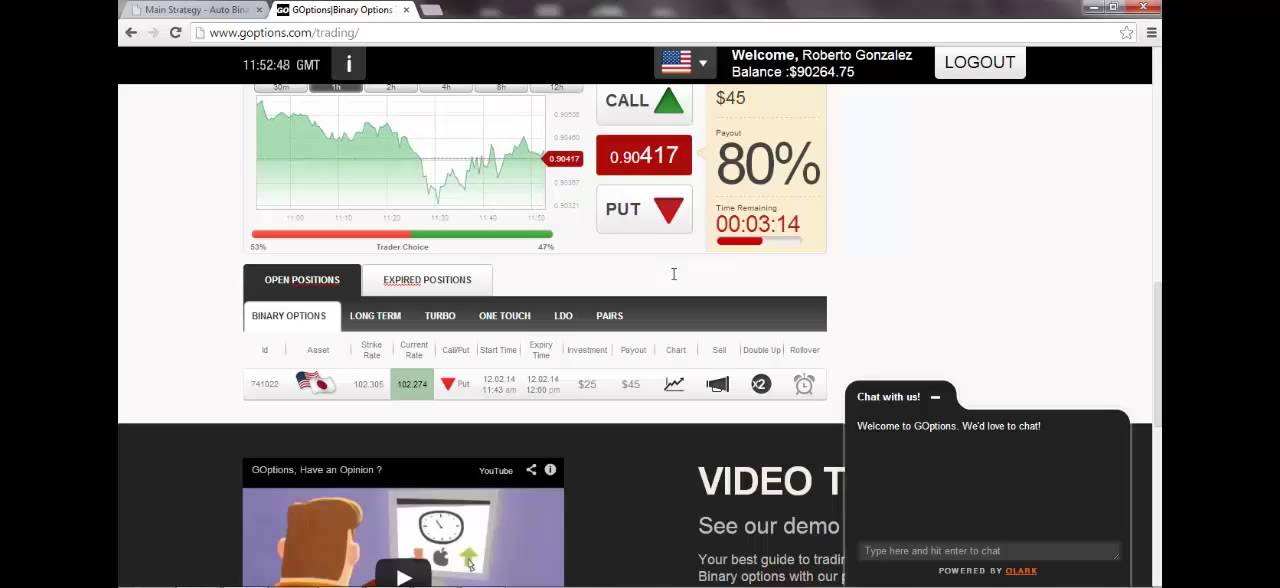Click the Trader Choice sentiment bar
The height and width of the screenshot is (588, 1280).
pos(402,235)
